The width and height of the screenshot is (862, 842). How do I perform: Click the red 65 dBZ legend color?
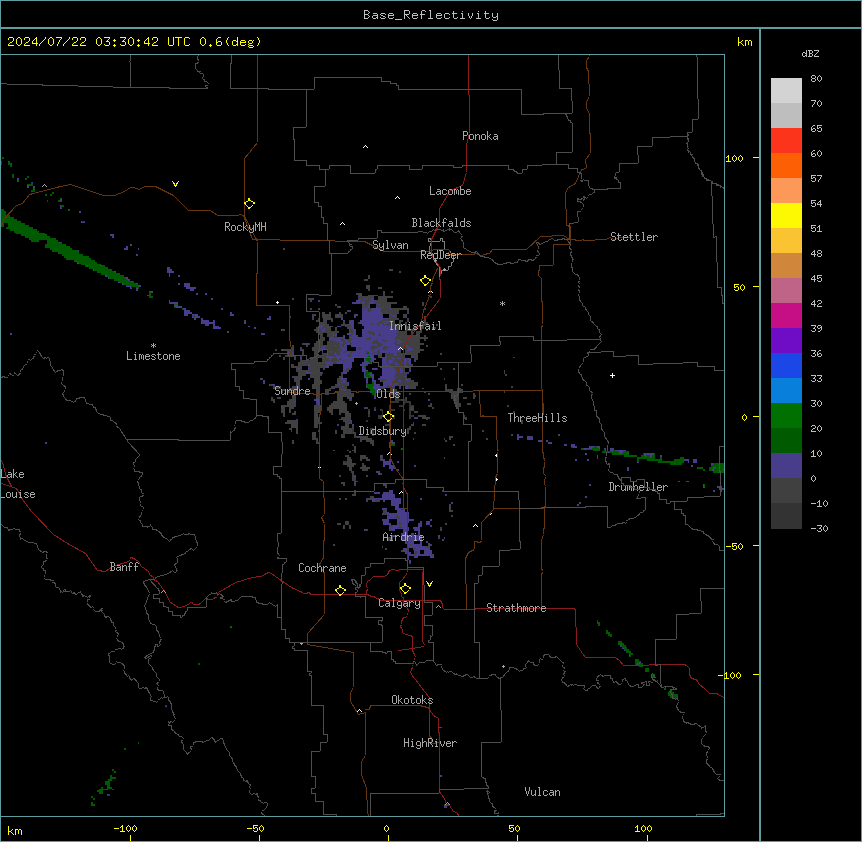pos(786,140)
